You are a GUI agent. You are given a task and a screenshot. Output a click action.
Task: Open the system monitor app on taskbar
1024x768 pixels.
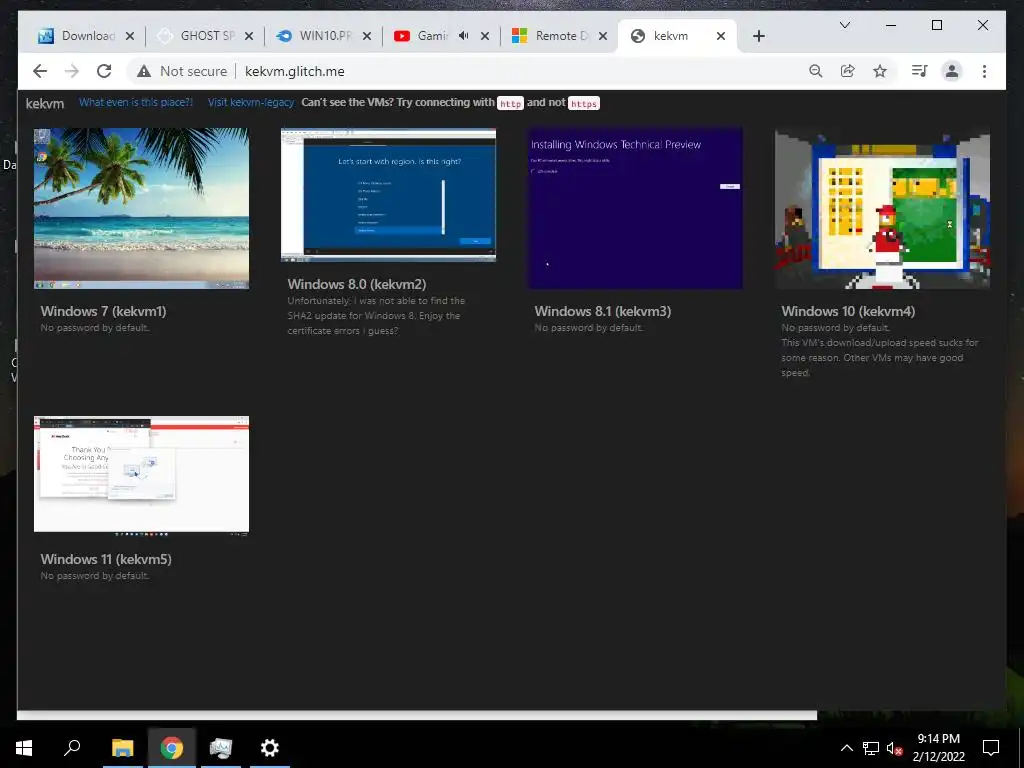coord(221,748)
